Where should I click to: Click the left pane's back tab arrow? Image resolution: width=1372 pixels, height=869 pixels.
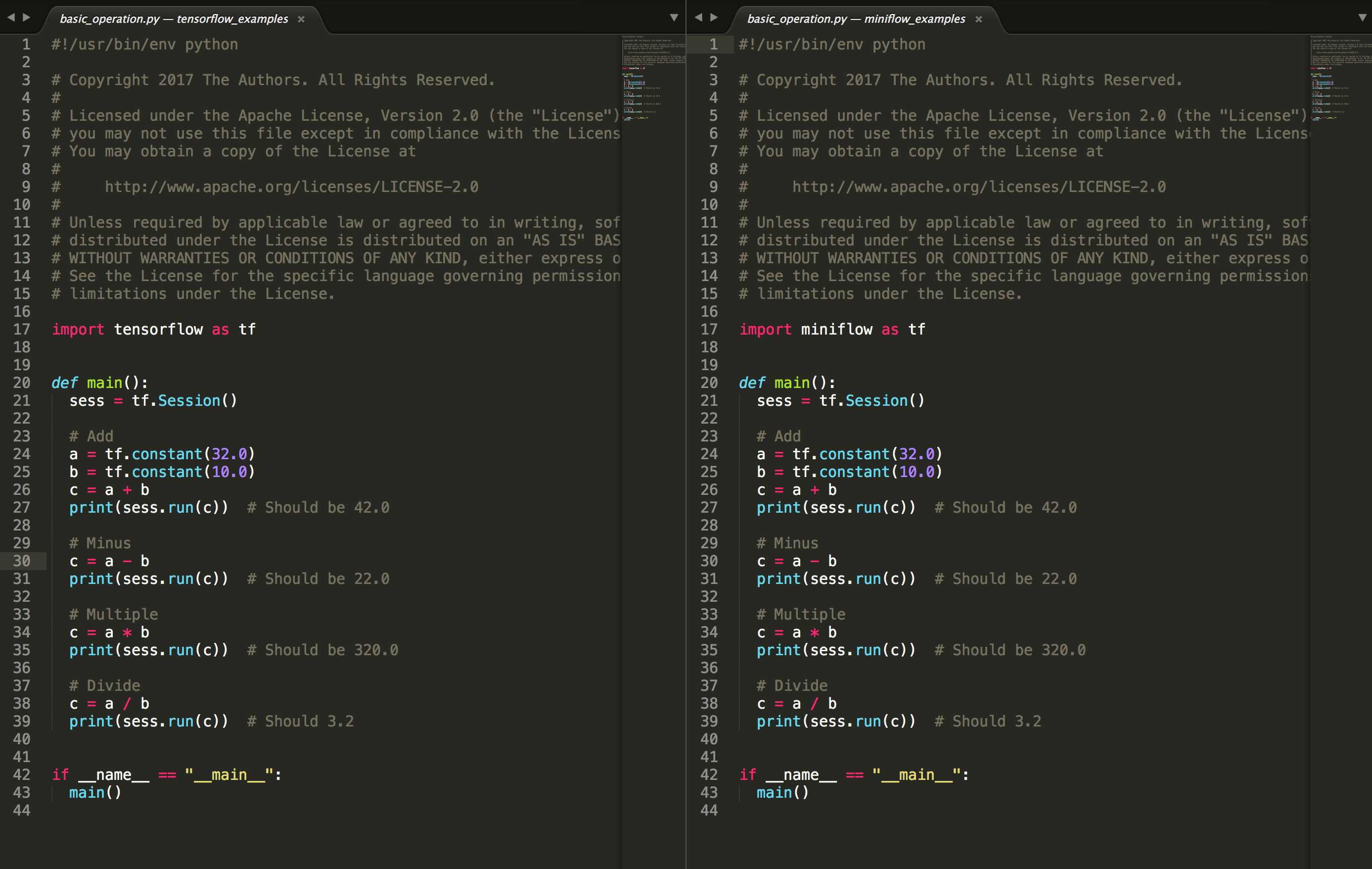coord(11,18)
